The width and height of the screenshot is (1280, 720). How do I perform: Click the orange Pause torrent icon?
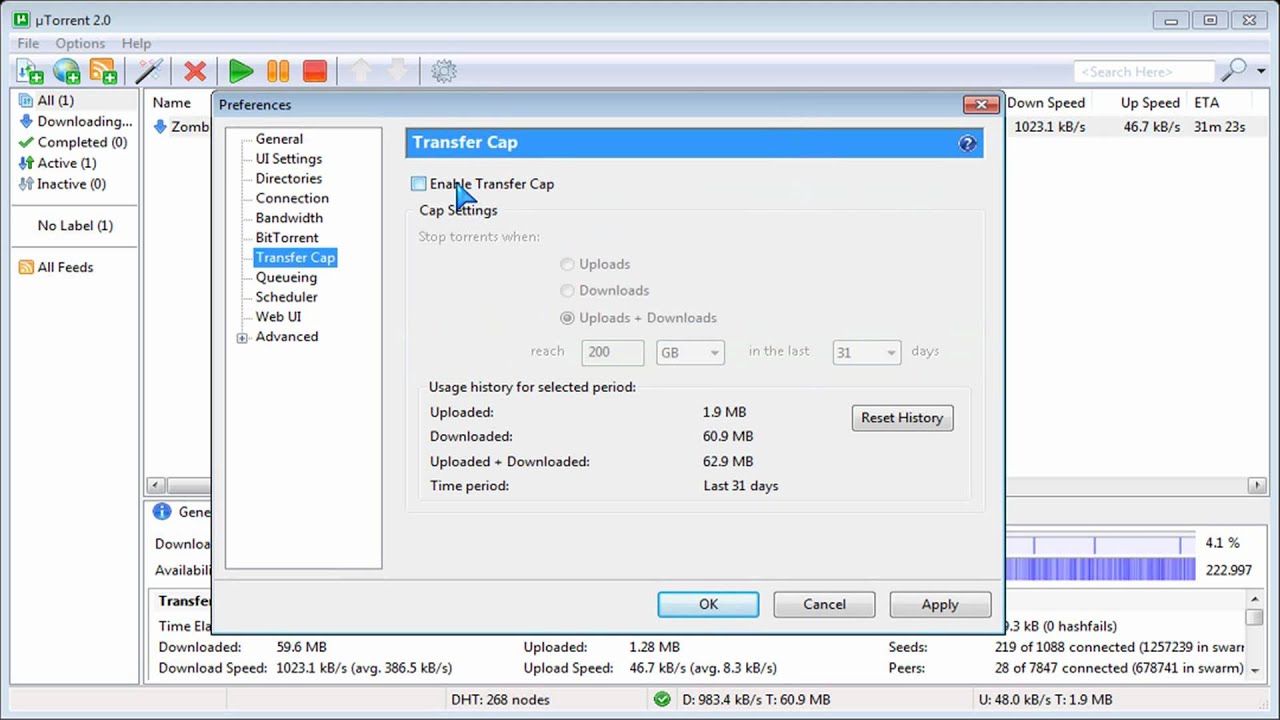(278, 71)
